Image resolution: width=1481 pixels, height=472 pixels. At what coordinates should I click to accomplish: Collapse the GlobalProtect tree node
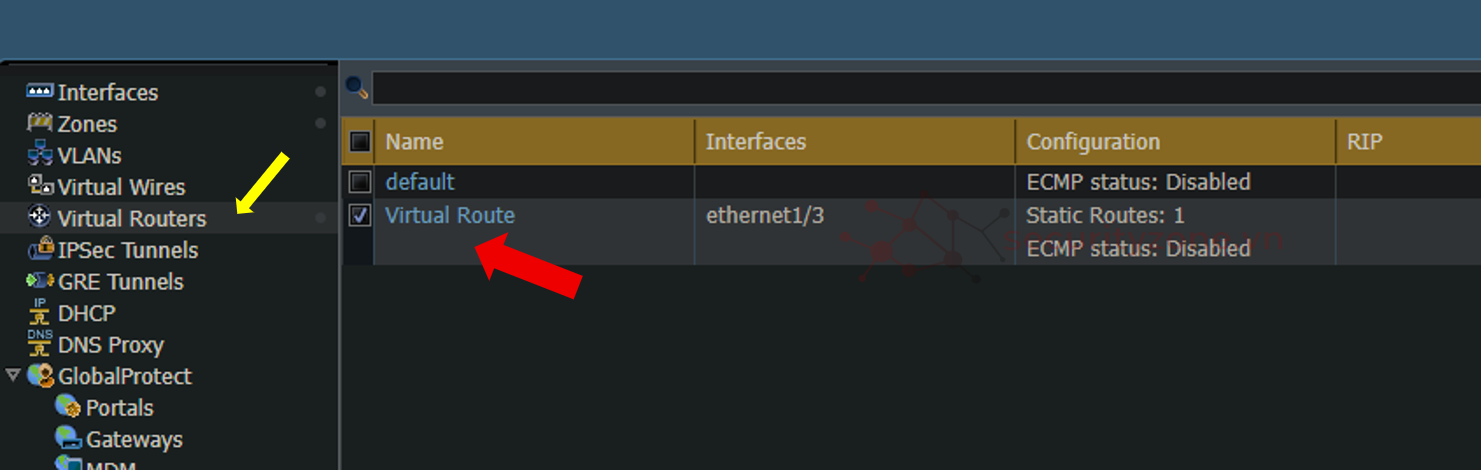tap(13, 376)
